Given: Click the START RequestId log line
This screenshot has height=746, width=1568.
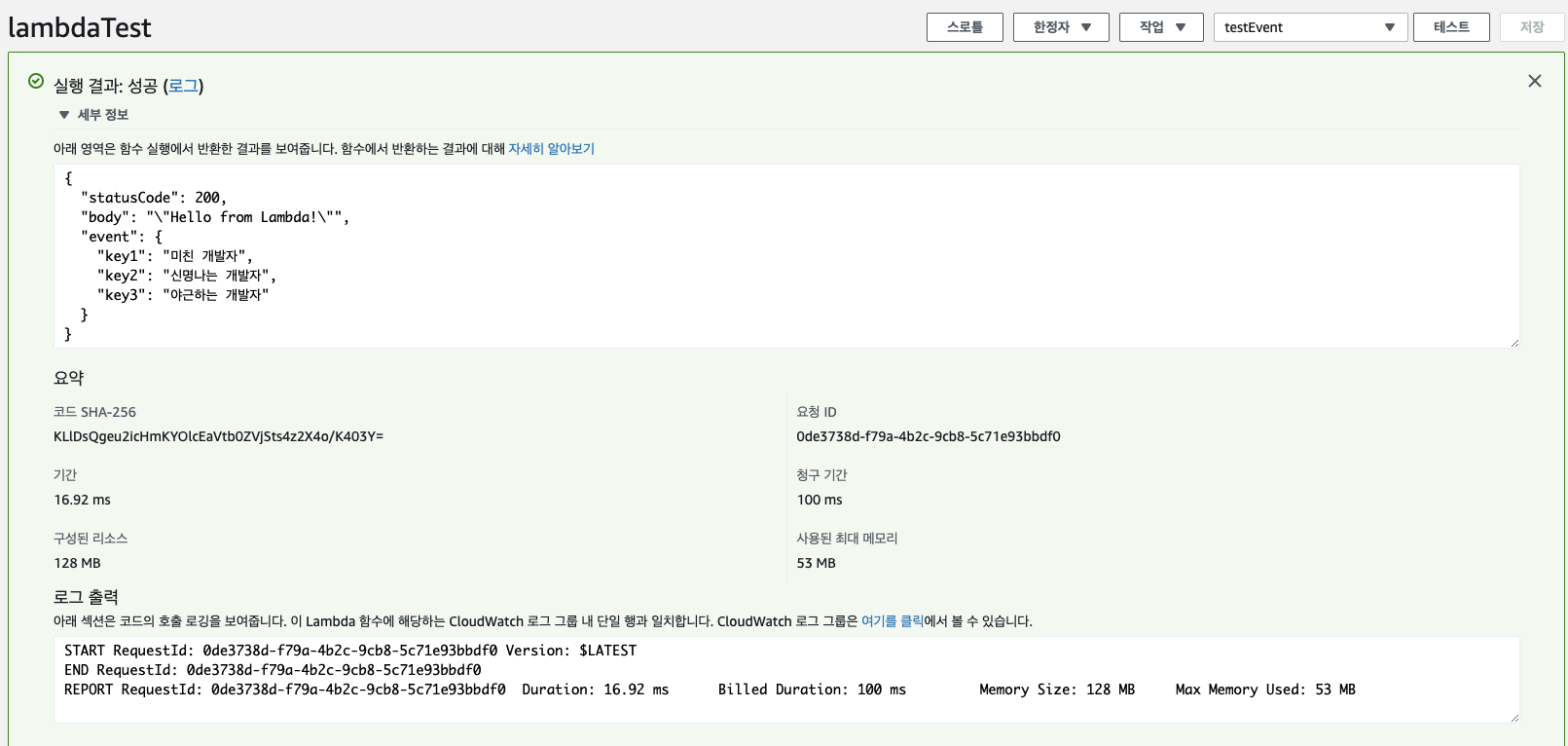Looking at the screenshot, I should 350,651.
